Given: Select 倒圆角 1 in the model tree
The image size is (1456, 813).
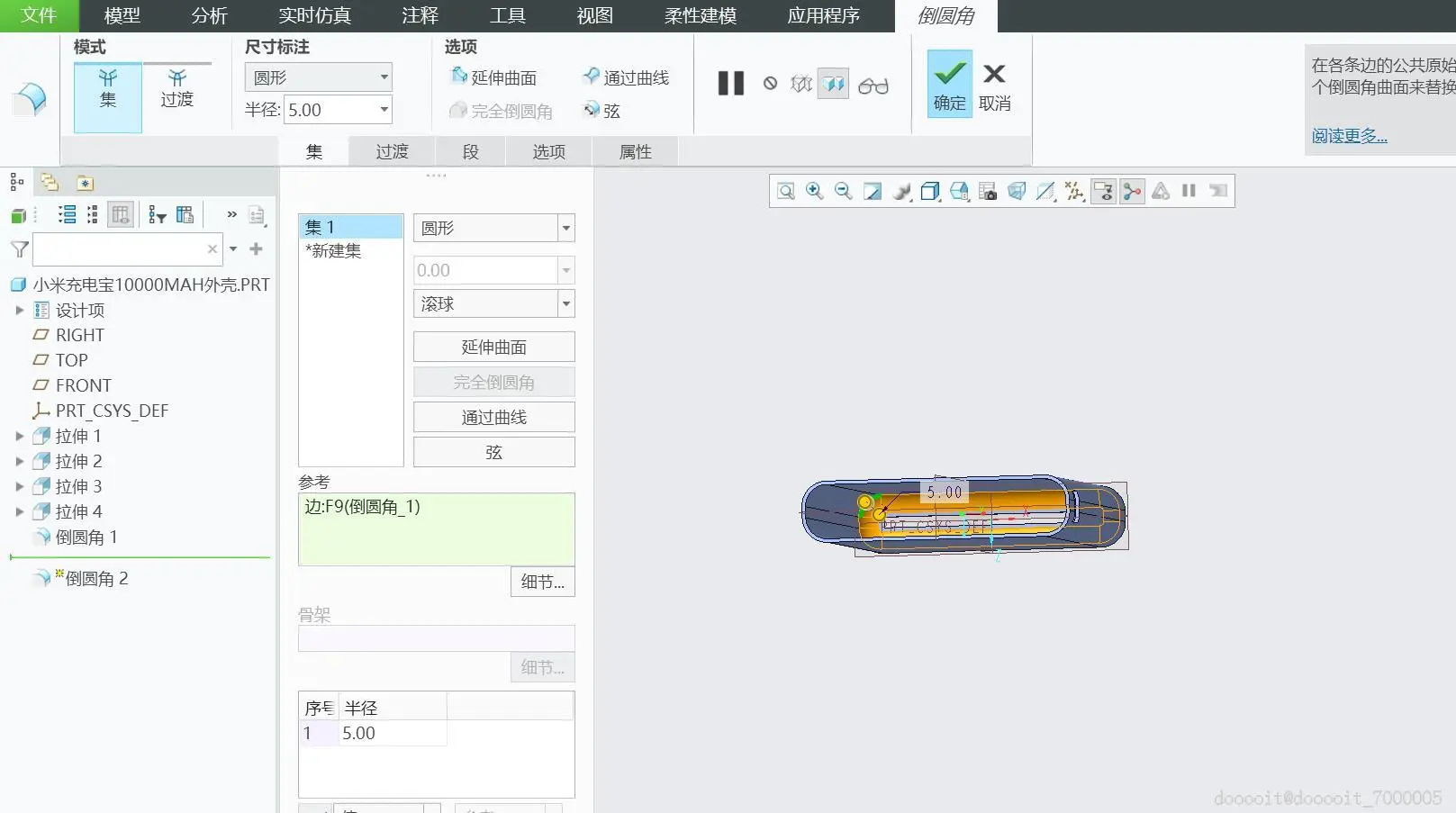Looking at the screenshot, I should click(x=86, y=537).
